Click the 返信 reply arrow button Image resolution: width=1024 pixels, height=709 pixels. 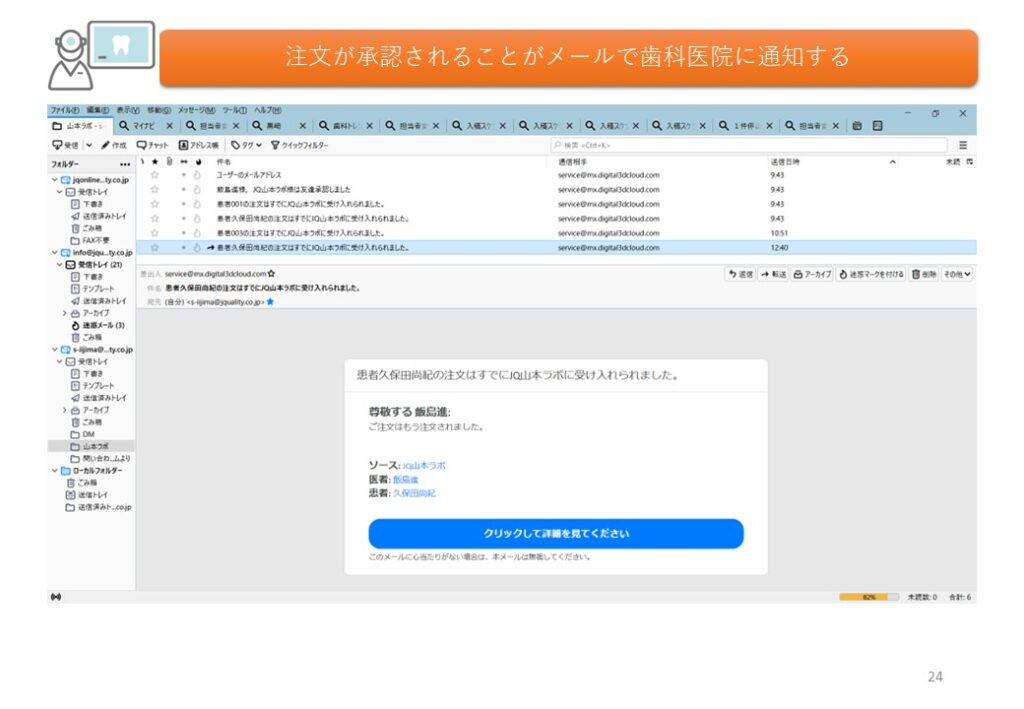[x=740, y=274]
